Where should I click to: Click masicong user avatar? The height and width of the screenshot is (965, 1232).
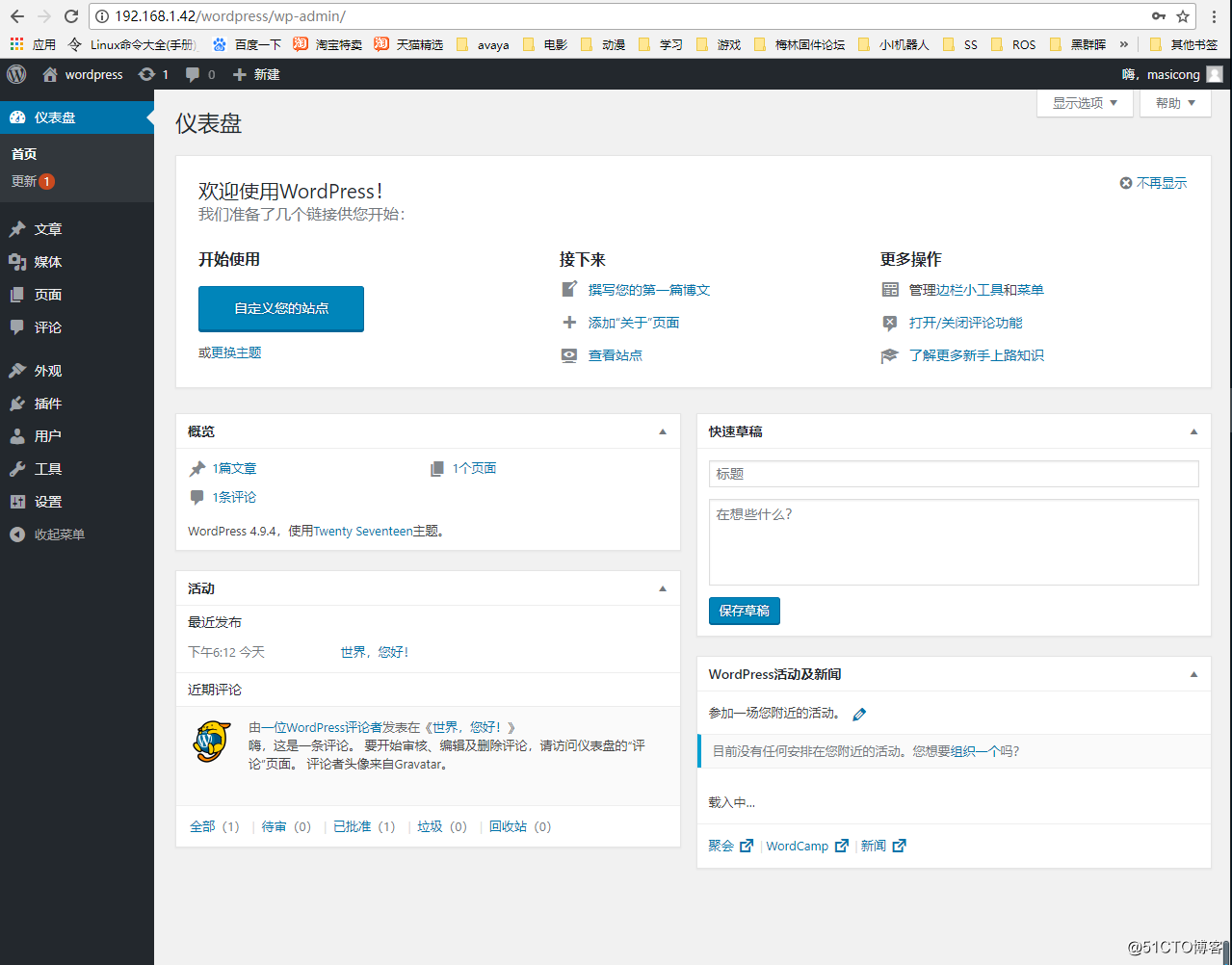(1215, 74)
